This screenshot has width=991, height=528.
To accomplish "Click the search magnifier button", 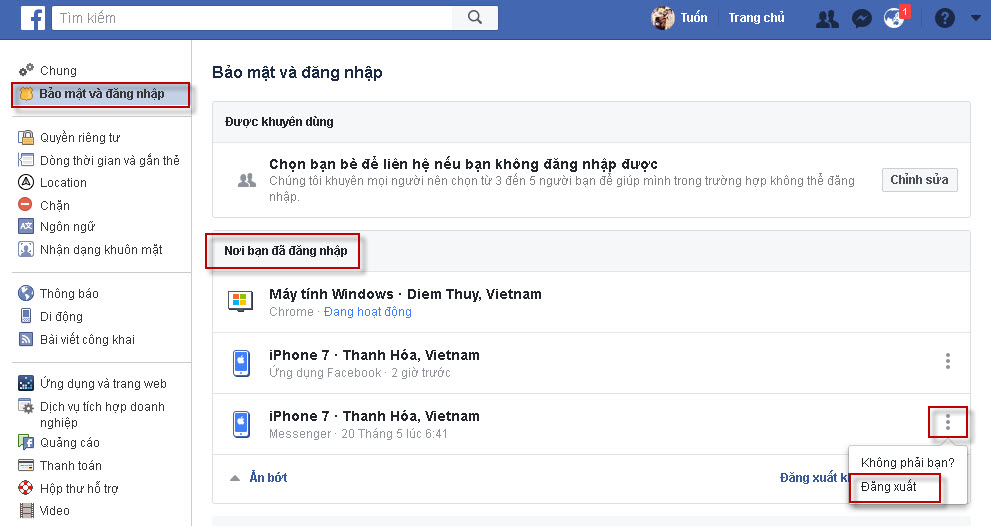I will click(x=475, y=18).
